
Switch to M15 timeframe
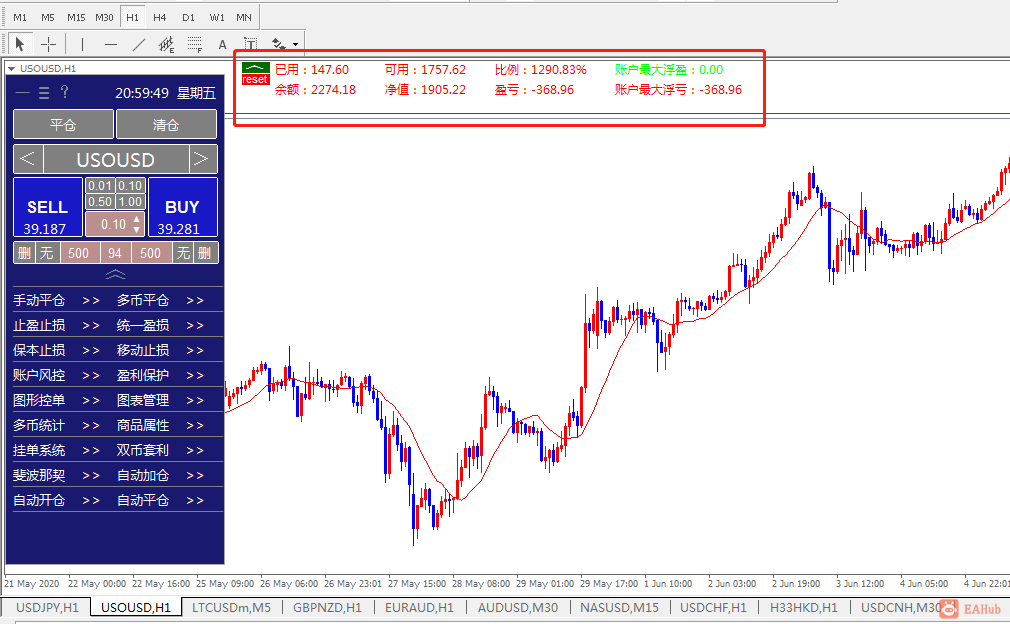(76, 17)
